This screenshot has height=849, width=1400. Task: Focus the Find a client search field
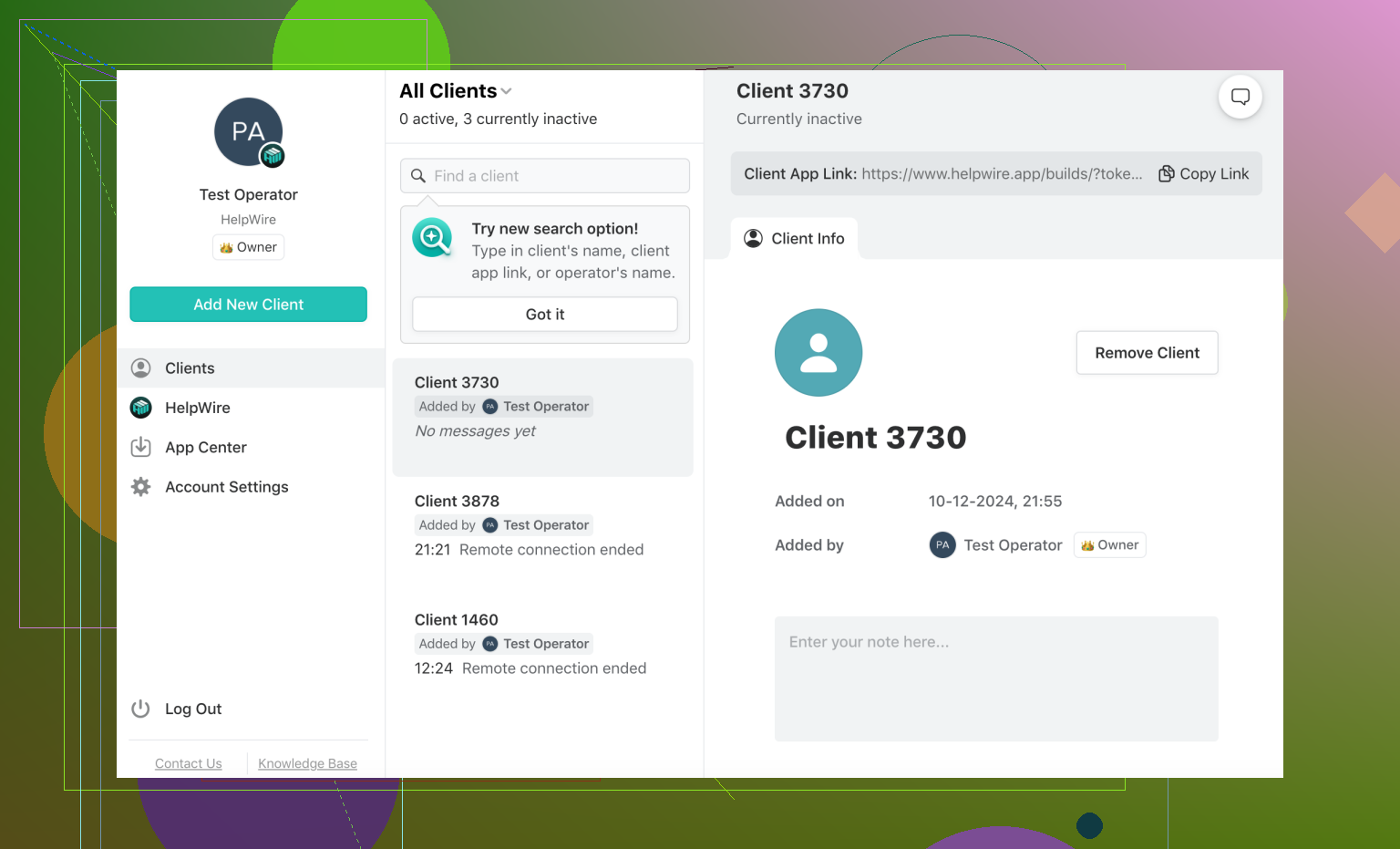(545, 176)
